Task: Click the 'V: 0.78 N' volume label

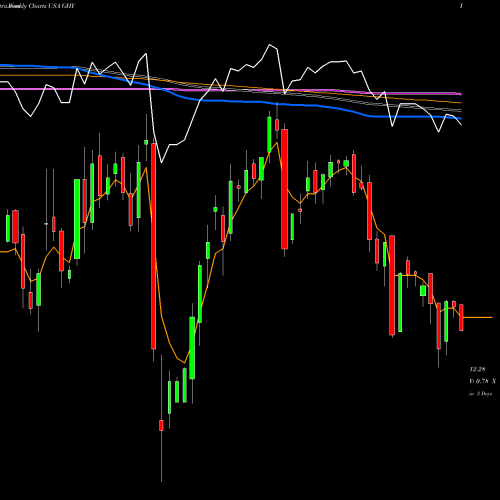Action: click(x=482, y=381)
